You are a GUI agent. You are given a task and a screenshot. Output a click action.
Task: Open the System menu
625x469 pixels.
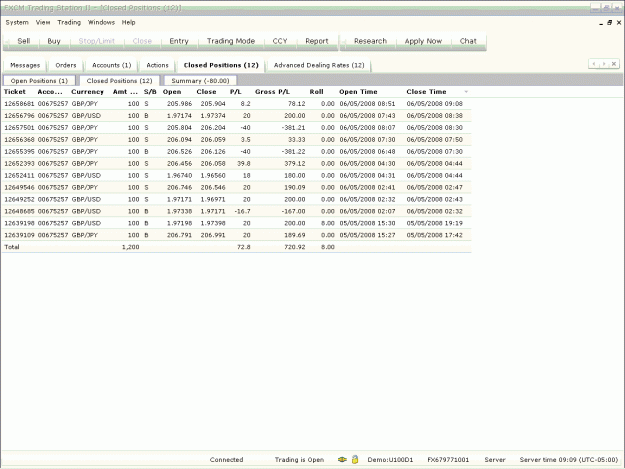pos(17,22)
